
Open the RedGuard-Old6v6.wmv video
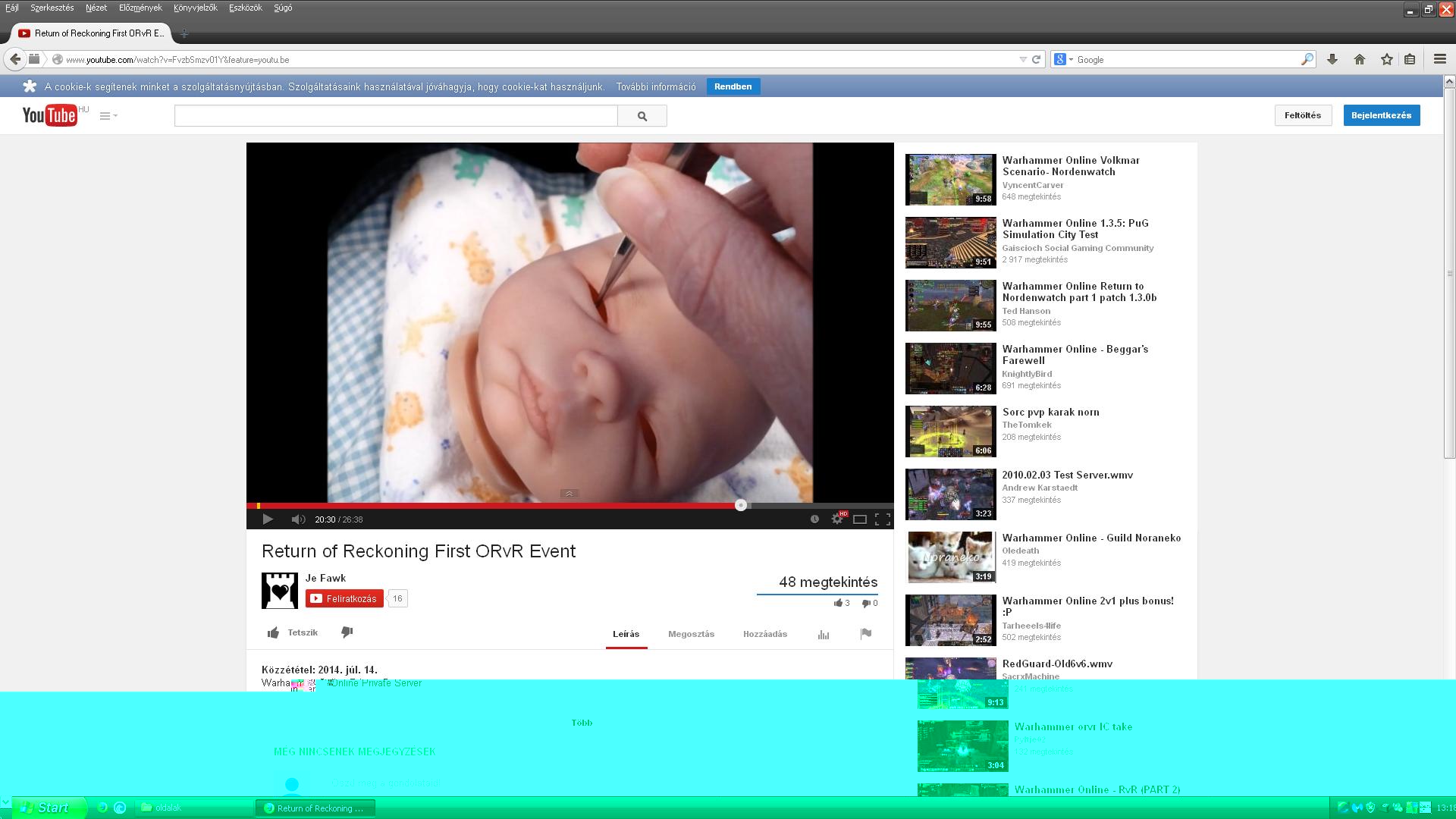1057,664
